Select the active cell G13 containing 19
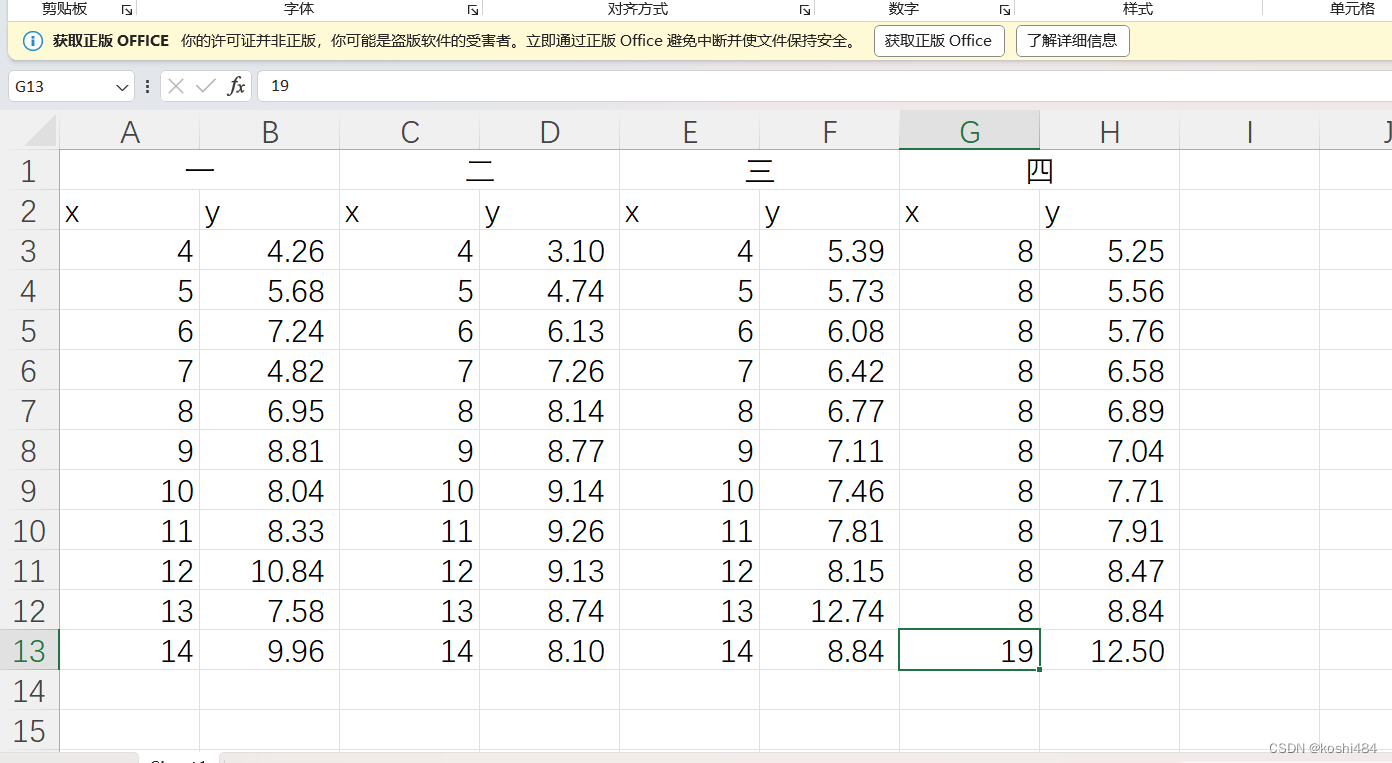 [x=970, y=651]
